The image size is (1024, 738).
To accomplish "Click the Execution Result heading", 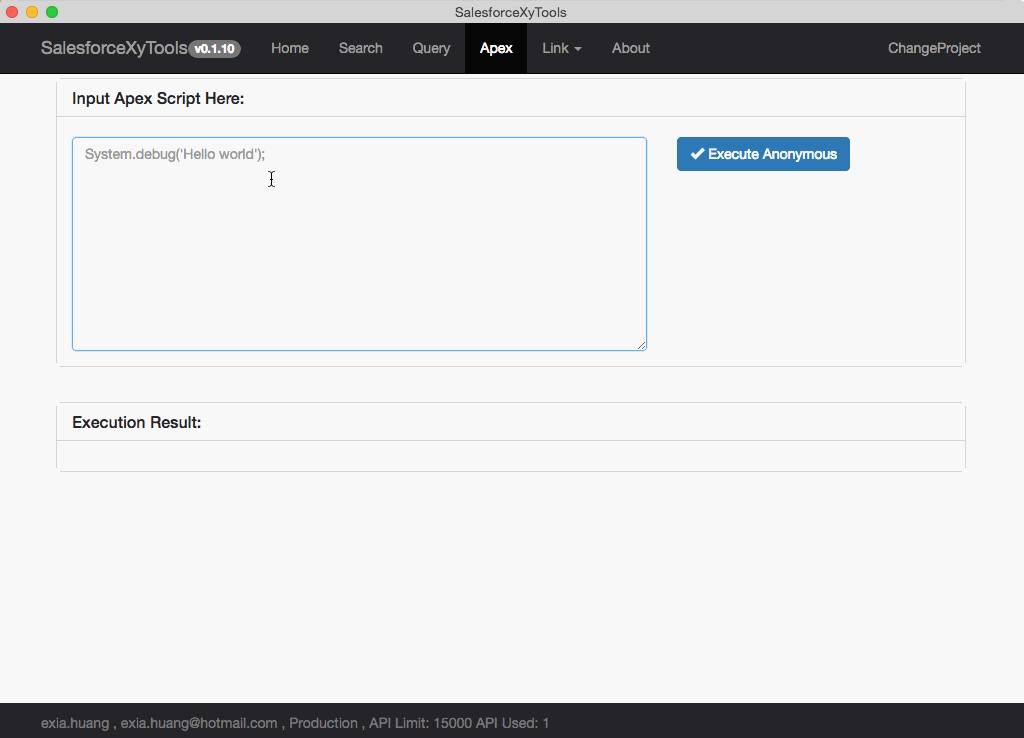I will [x=136, y=423].
